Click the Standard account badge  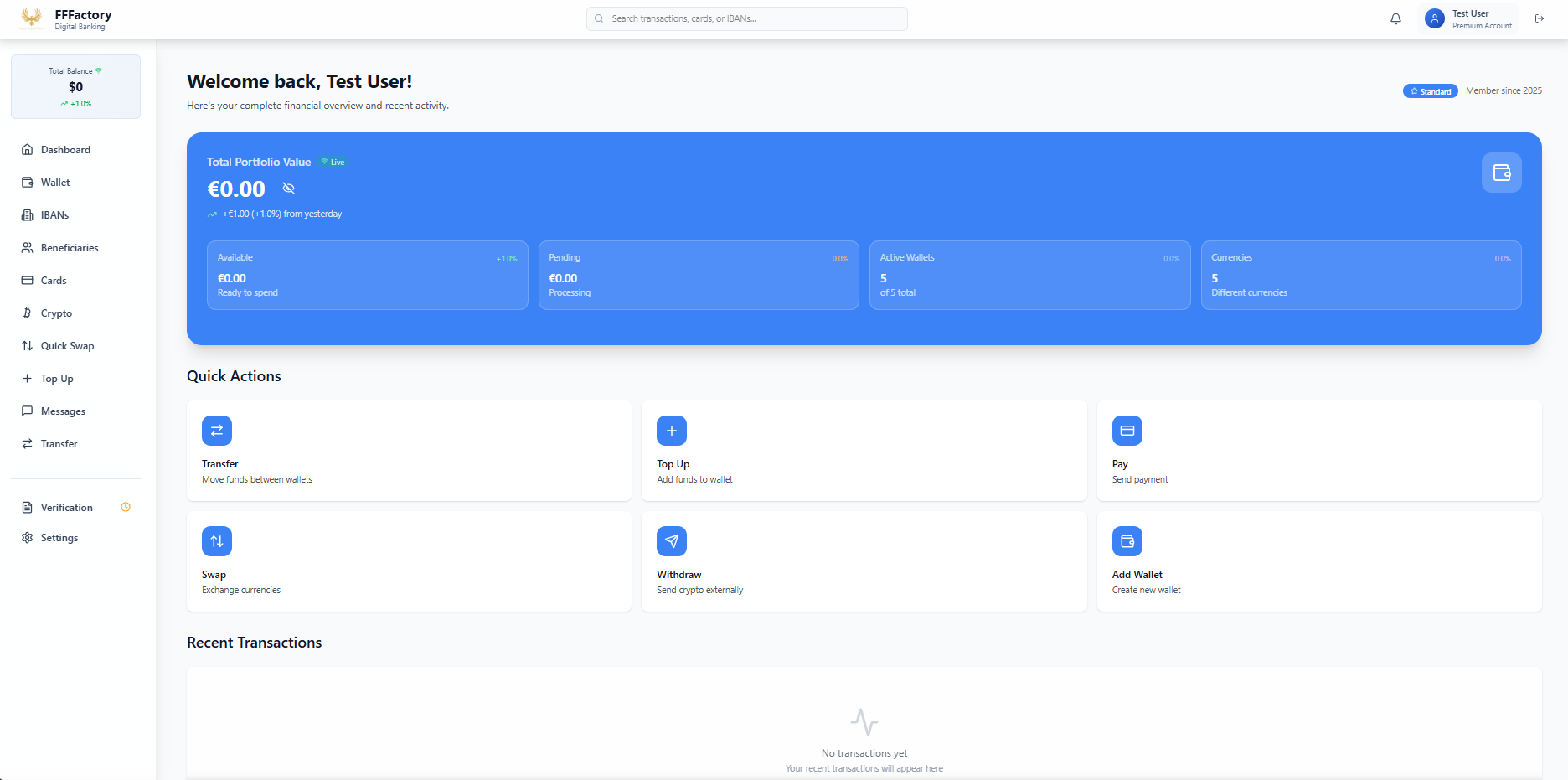coord(1430,91)
